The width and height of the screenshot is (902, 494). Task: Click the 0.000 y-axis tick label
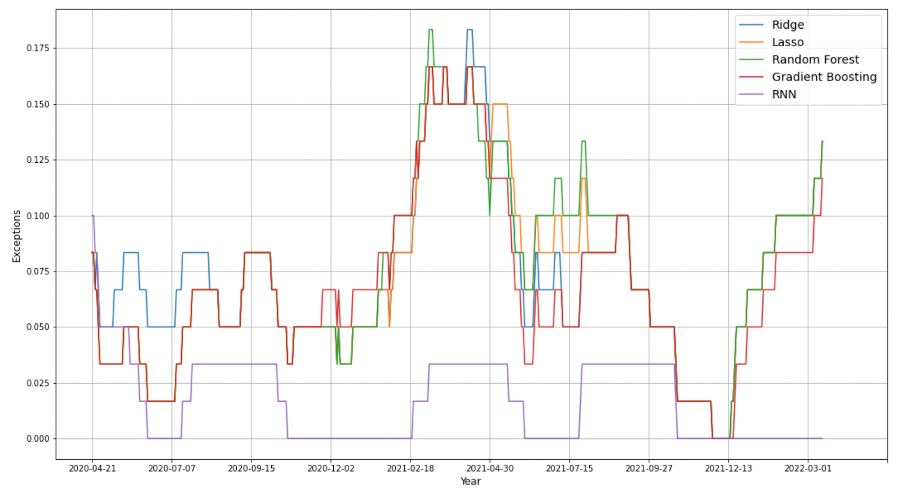point(38,439)
